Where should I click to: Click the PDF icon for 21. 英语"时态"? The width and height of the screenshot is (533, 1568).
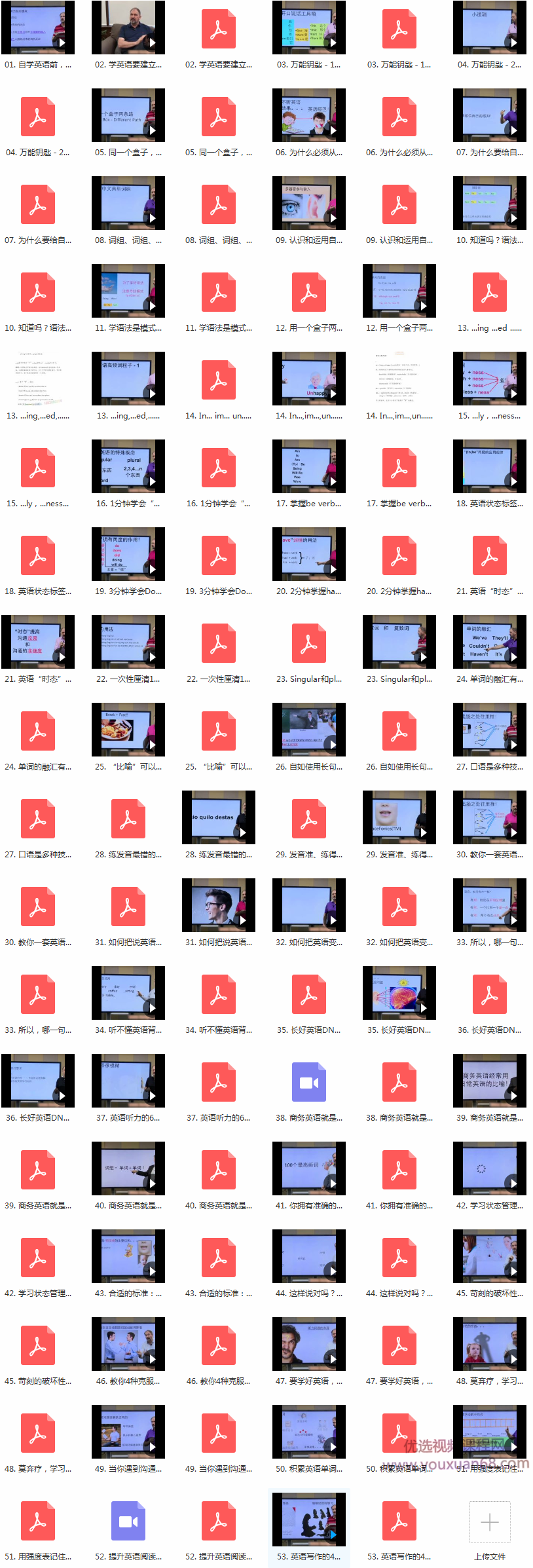coord(489,555)
